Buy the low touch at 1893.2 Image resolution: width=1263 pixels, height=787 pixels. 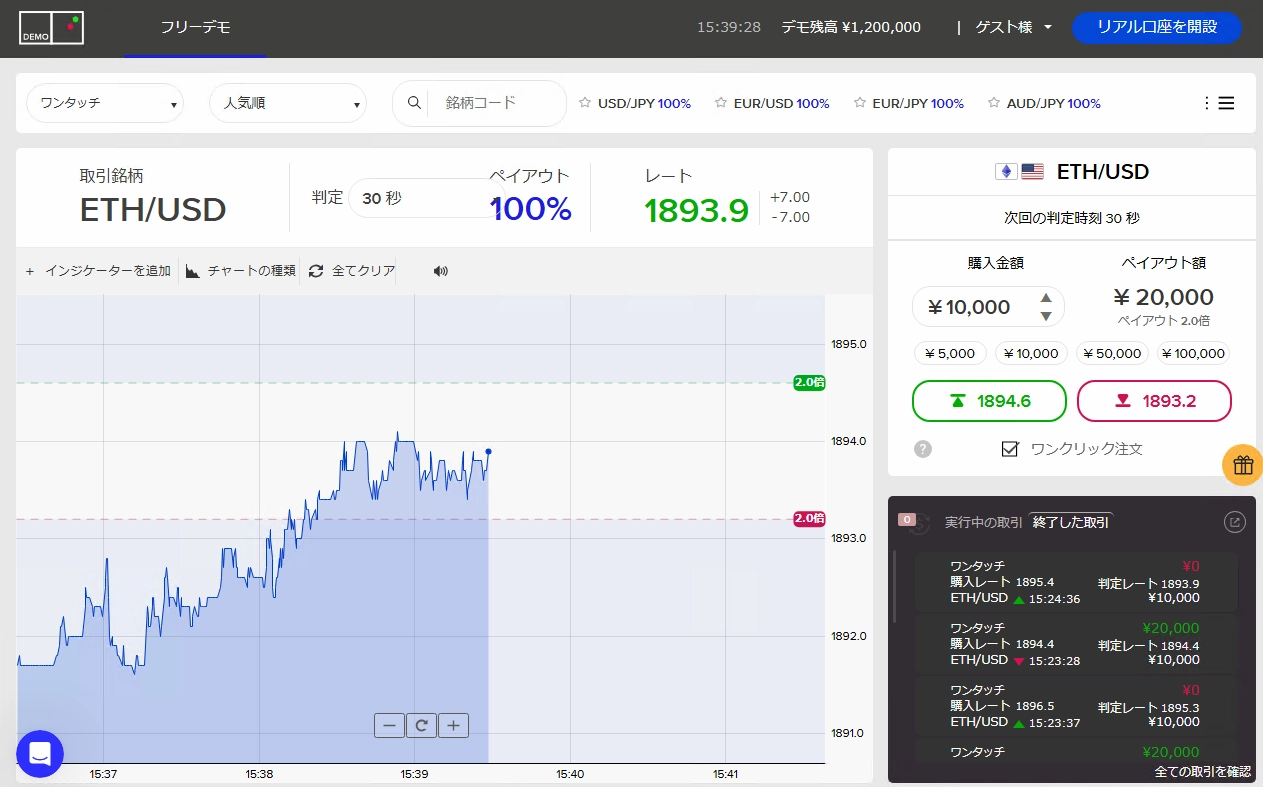(1154, 401)
